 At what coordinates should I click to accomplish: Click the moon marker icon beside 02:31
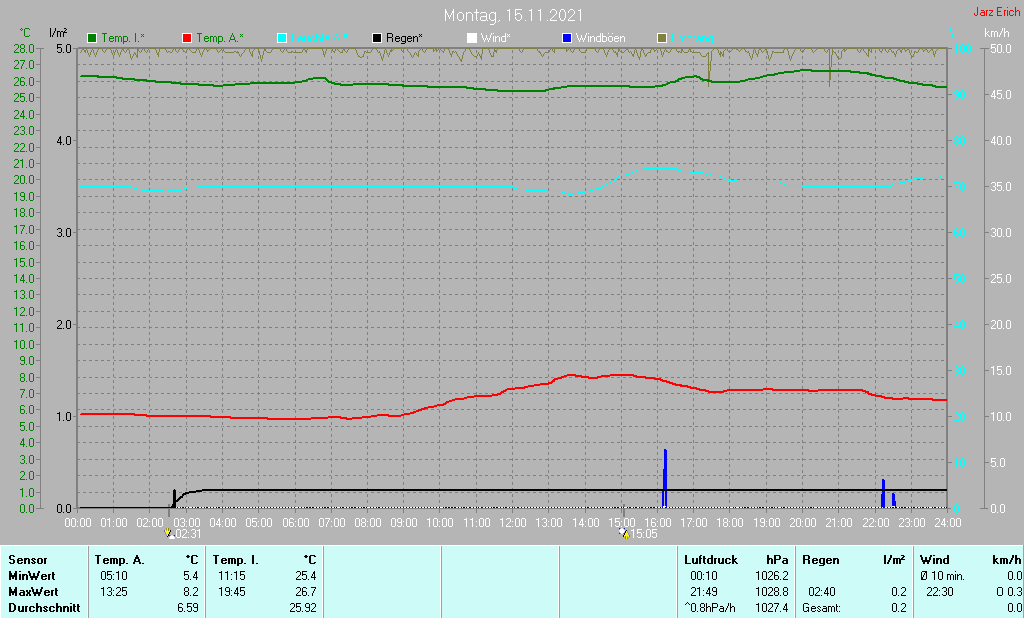pos(170,533)
